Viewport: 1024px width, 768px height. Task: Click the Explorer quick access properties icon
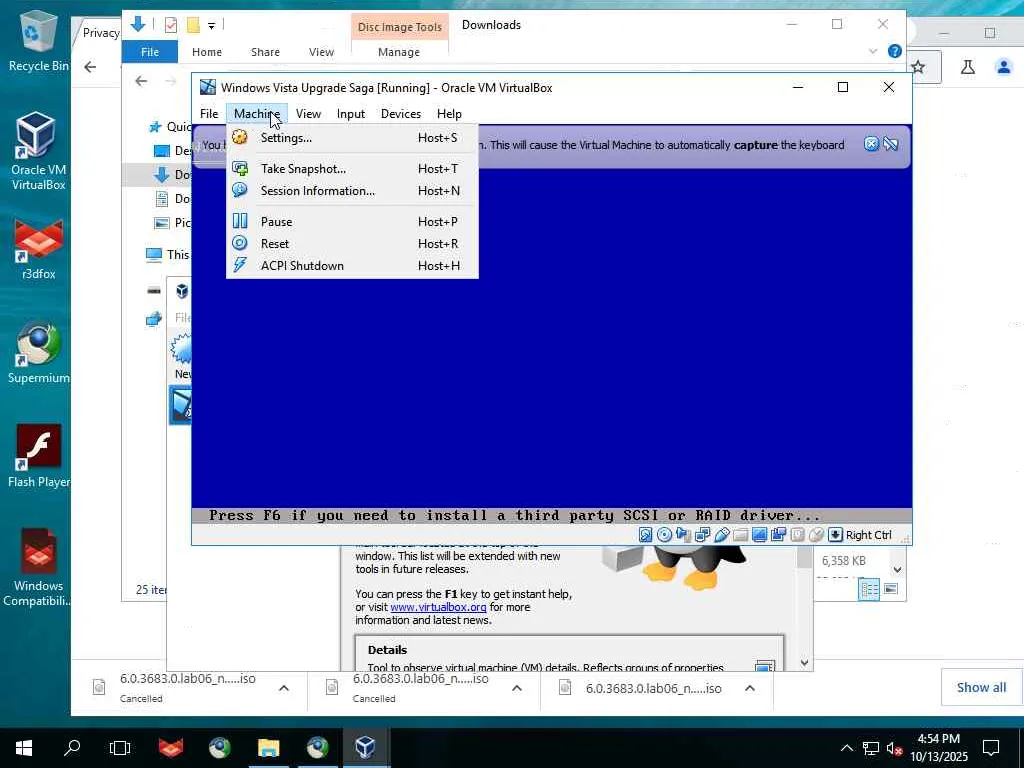click(171, 25)
